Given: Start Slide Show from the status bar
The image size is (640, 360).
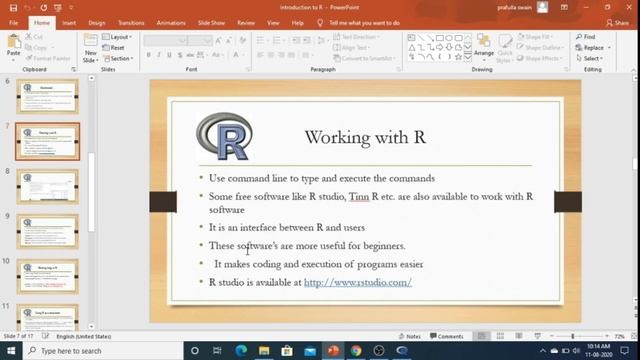Looking at the screenshot, I should point(537,336).
